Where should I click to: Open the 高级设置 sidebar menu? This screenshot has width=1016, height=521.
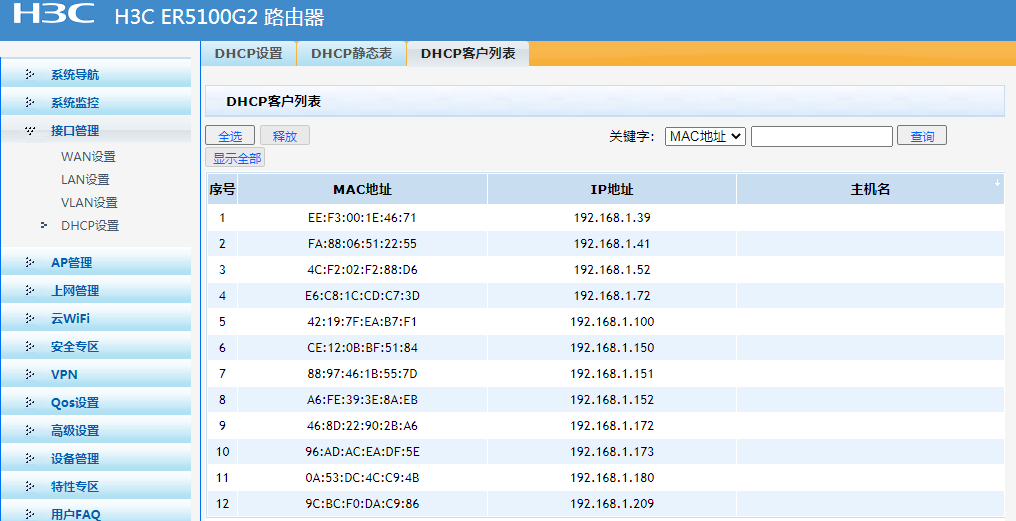tap(96, 430)
